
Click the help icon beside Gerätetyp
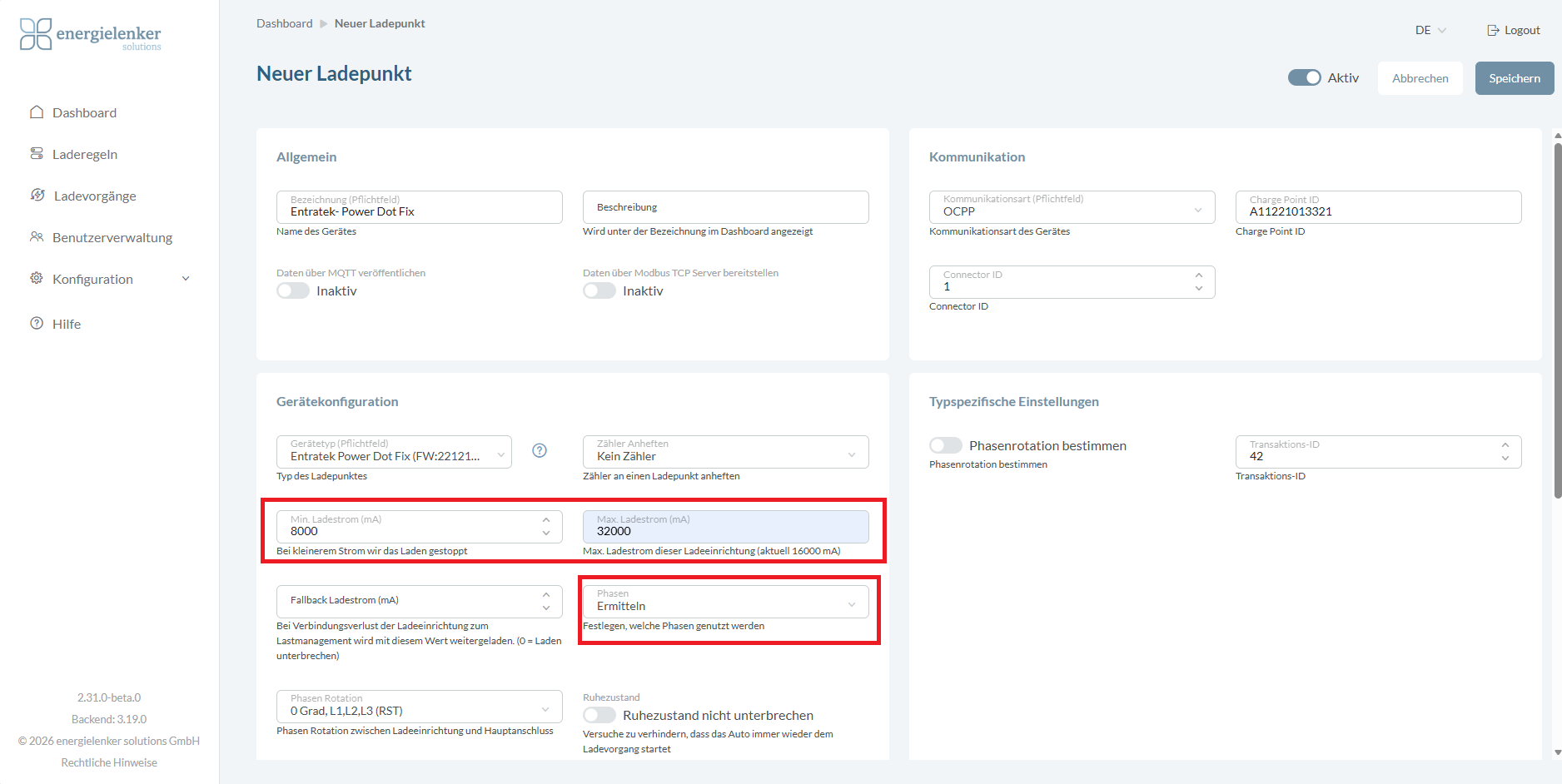point(540,450)
